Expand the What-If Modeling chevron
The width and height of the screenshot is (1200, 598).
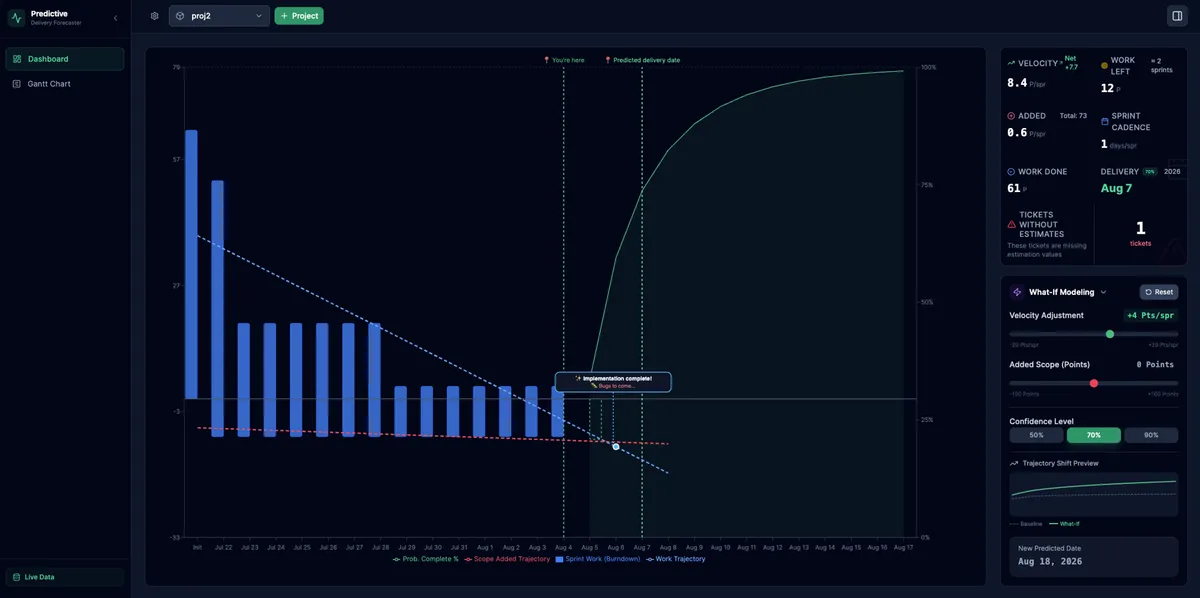point(1104,292)
